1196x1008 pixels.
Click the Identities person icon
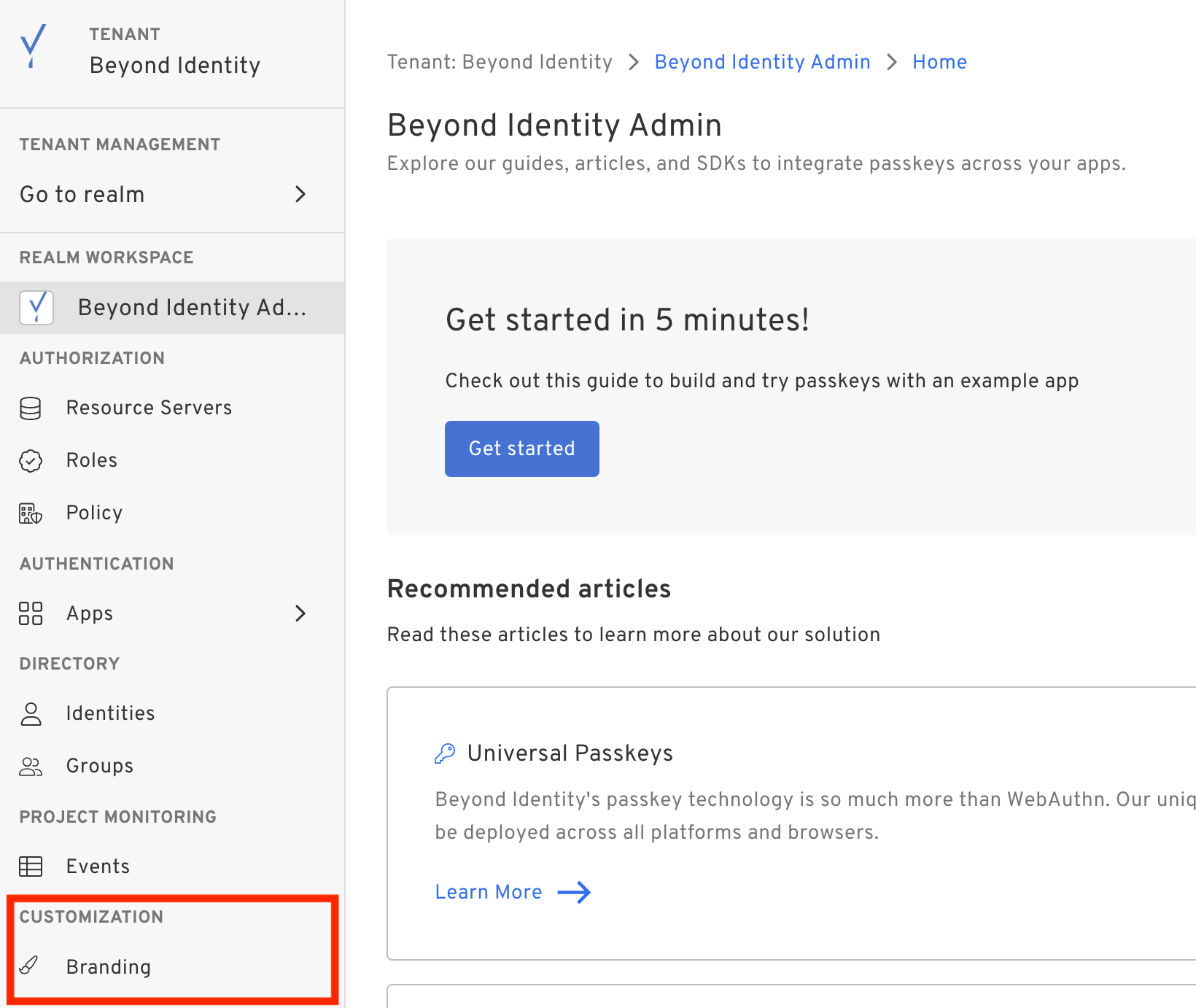[31, 713]
